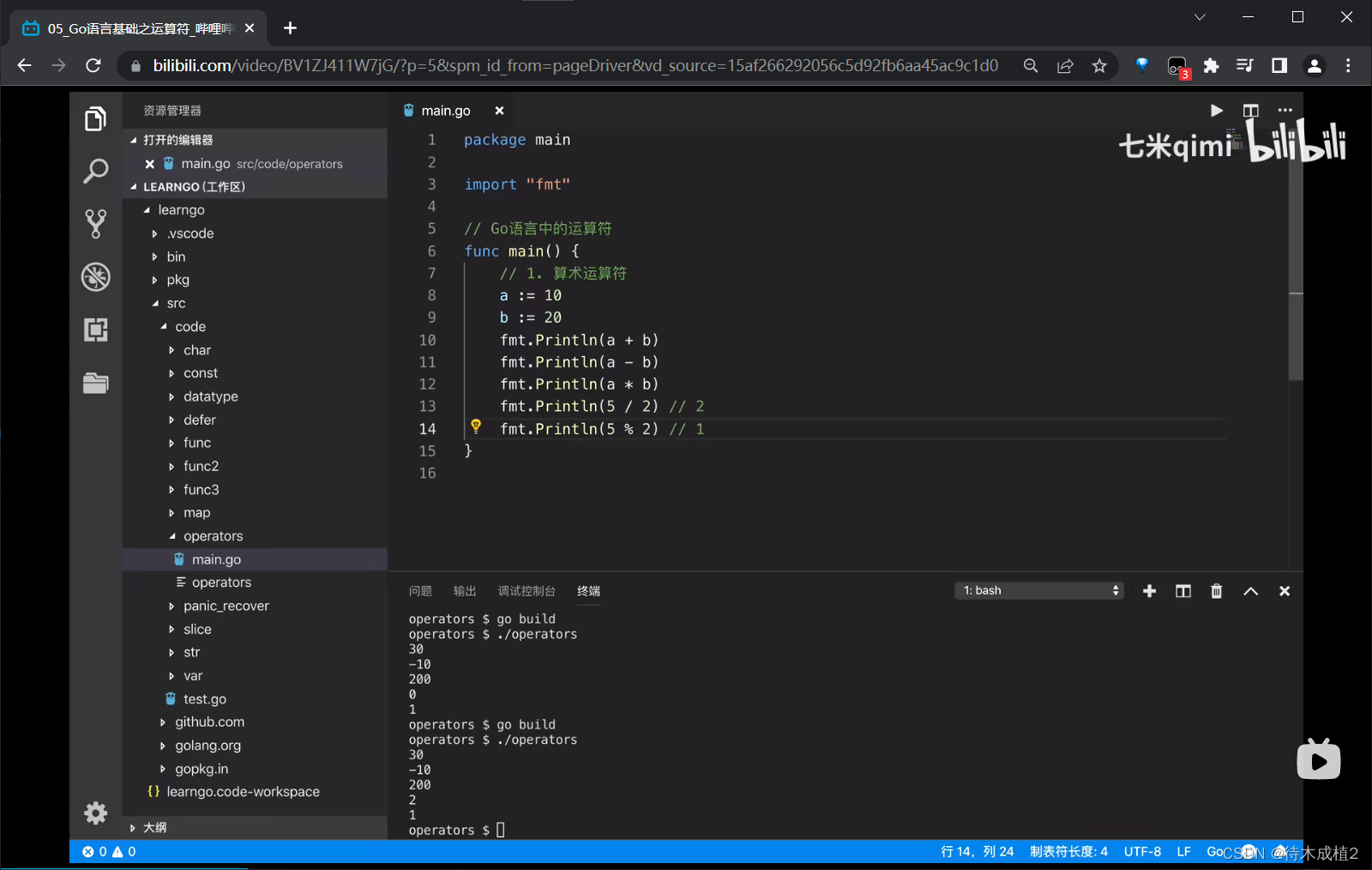Close the main.go editor tab
This screenshot has width=1372, height=870.
(499, 111)
